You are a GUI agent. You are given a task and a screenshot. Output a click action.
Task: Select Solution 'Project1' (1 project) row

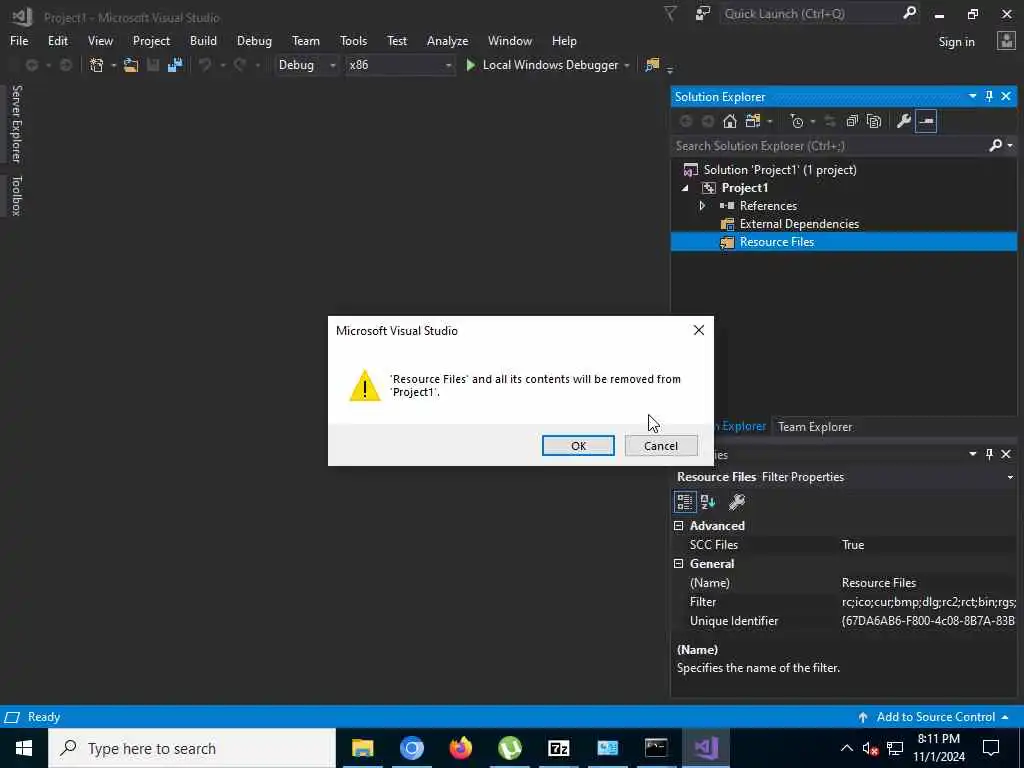(x=844, y=170)
